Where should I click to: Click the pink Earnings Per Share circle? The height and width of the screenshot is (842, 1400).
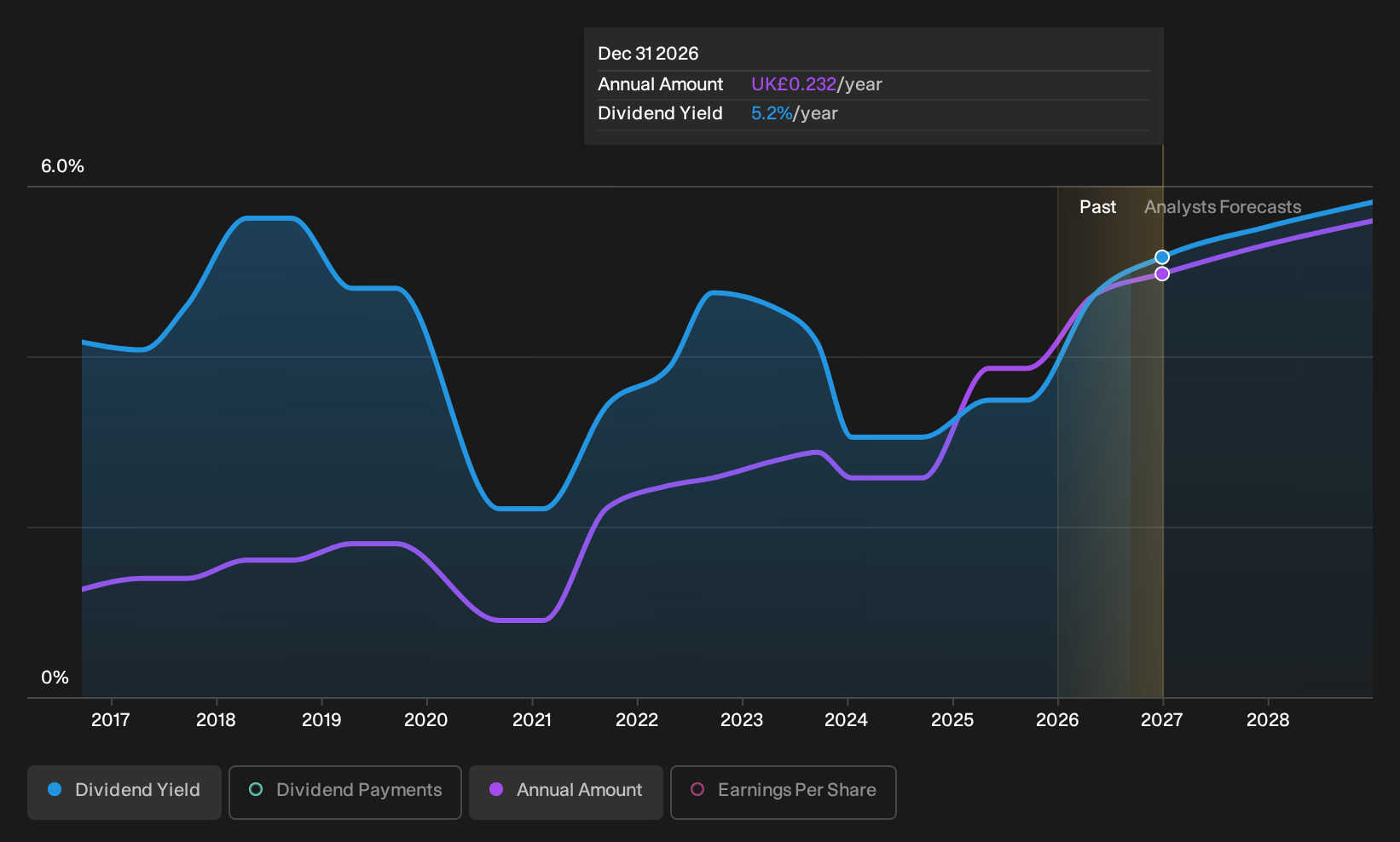697,790
